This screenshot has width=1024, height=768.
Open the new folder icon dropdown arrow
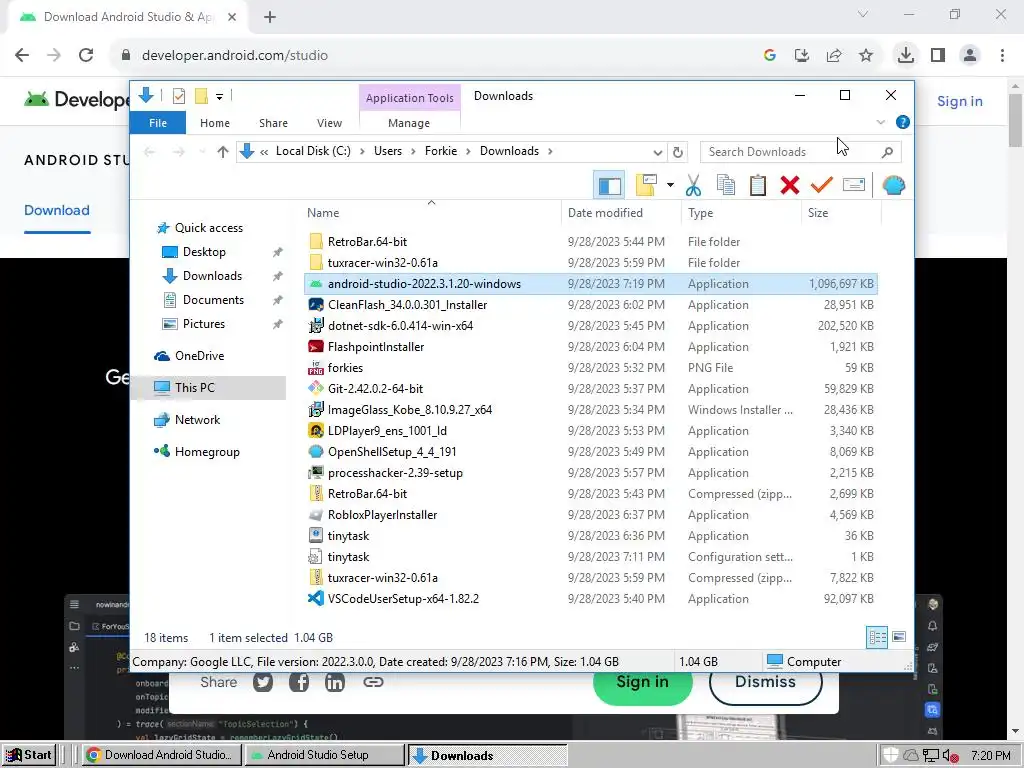[x=670, y=185]
